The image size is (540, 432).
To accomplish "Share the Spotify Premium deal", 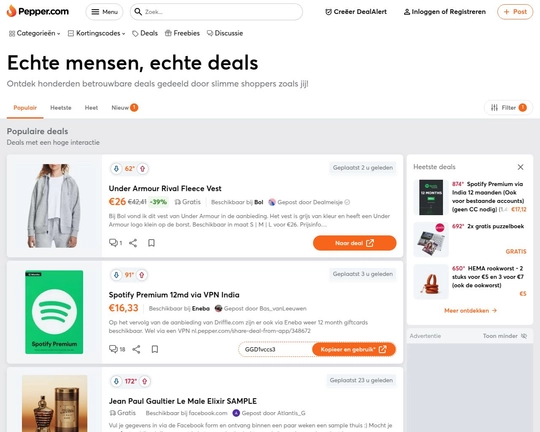I will [x=136, y=349].
